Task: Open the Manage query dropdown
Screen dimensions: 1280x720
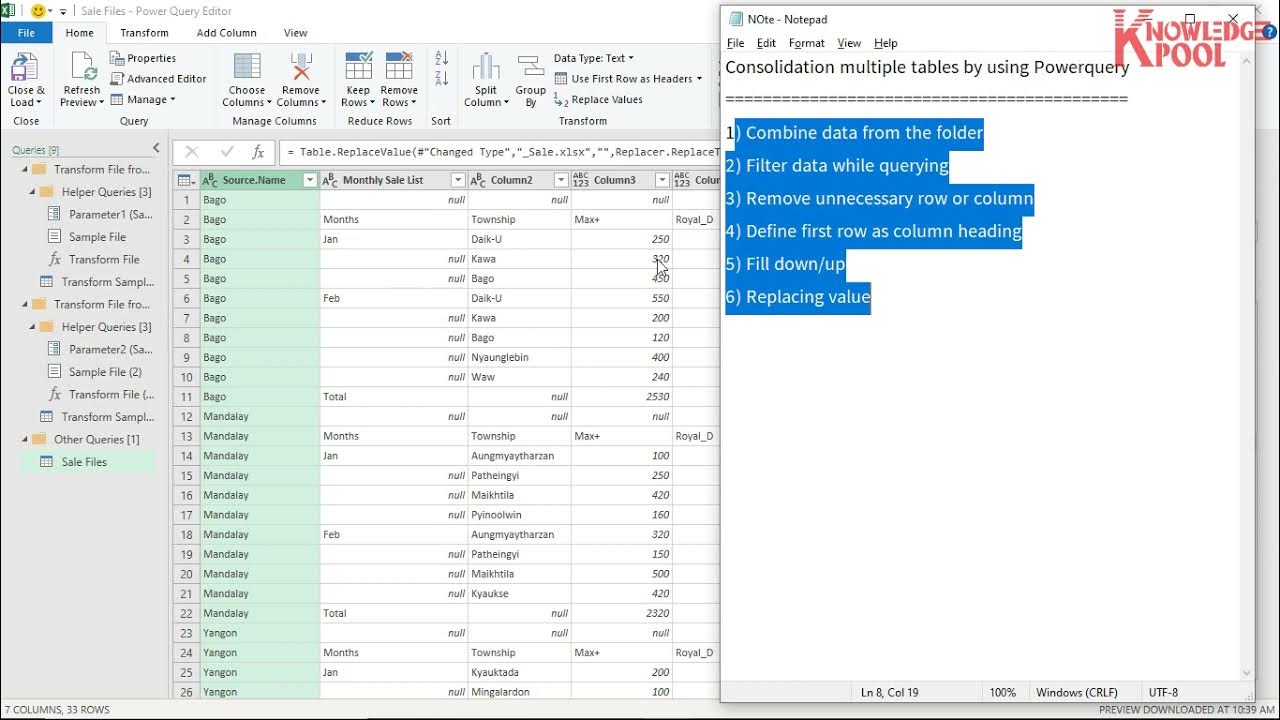Action: click(143, 100)
